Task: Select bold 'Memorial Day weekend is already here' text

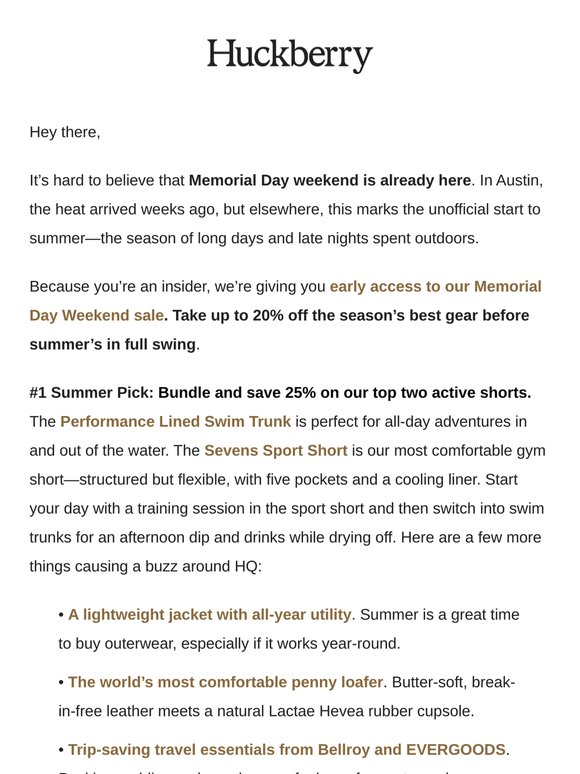Action: pyautogui.click(x=330, y=180)
